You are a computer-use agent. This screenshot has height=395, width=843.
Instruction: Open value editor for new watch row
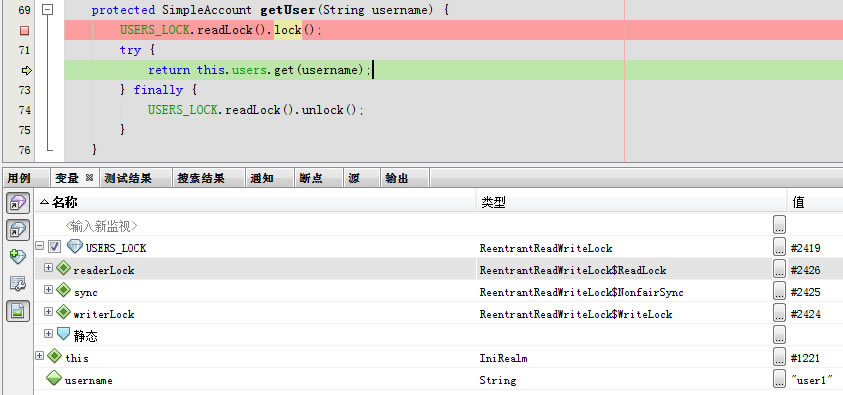(780, 225)
